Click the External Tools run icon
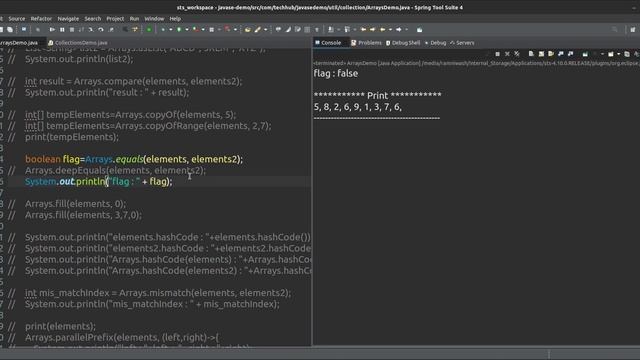Viewport: 640px width, 360px height. coord(227,29)
